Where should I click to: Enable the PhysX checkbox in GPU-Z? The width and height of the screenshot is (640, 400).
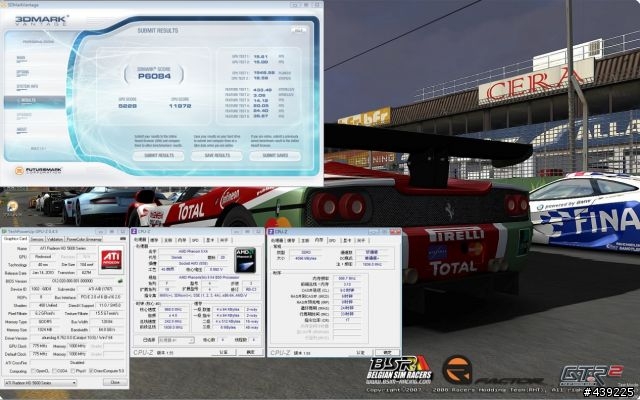click(x=73, y=371)
